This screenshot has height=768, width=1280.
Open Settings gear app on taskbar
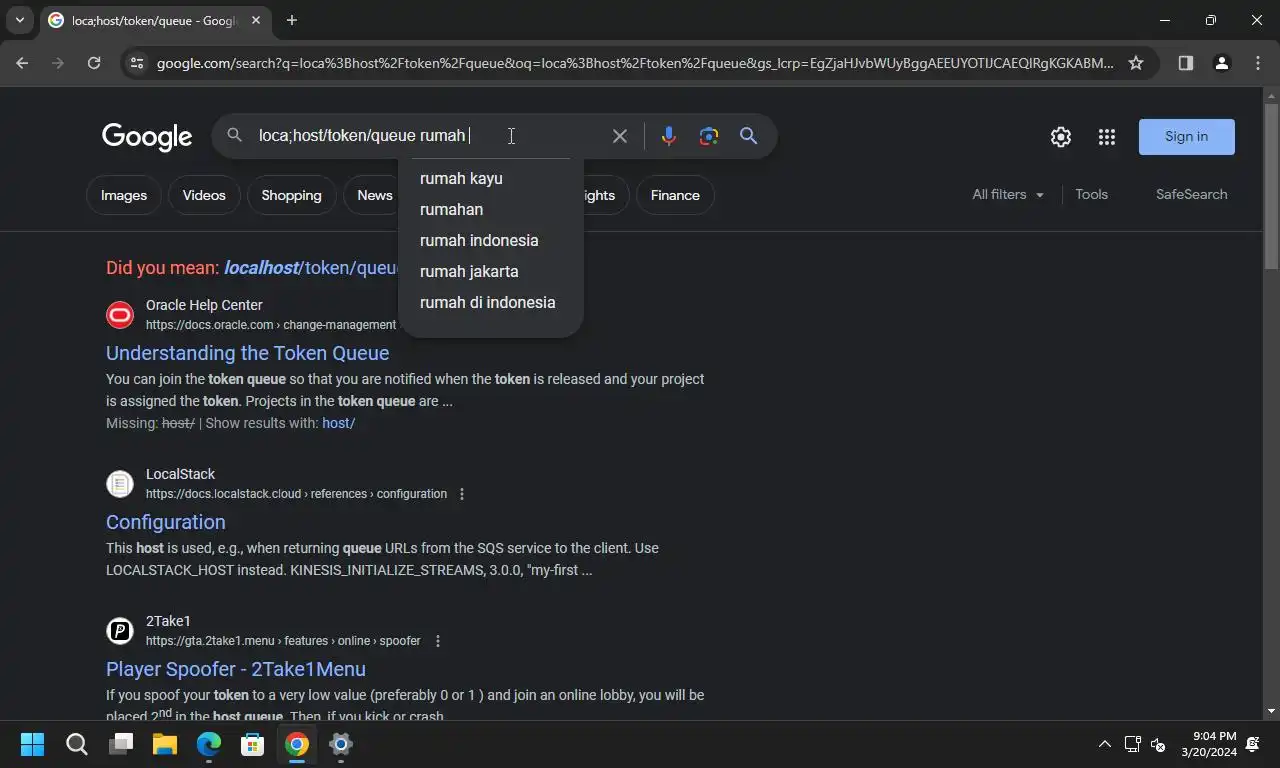pyautogui.click(x=341, y=744)
